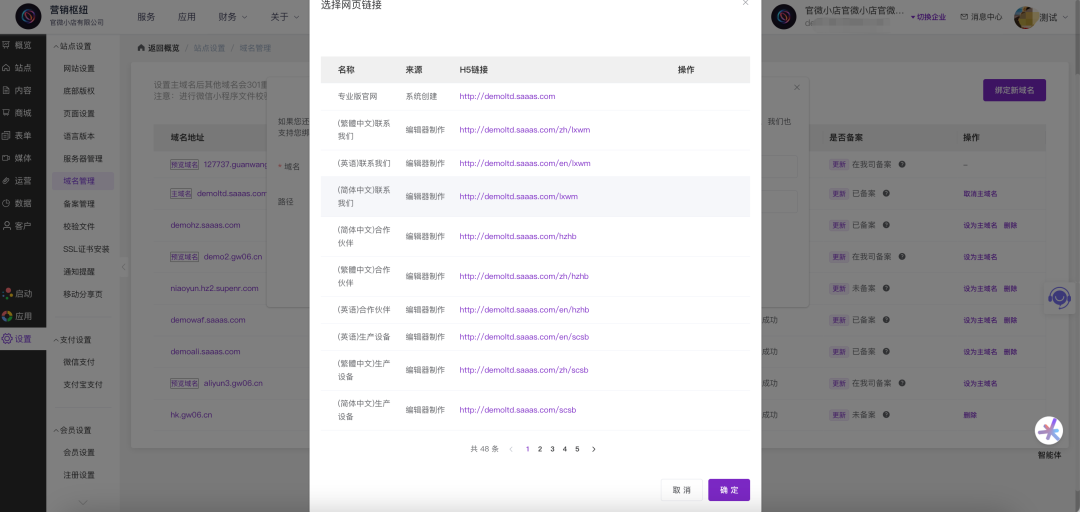Go to next page in pagination
The height and width of the screenshot is (512, 1080).
593,449
